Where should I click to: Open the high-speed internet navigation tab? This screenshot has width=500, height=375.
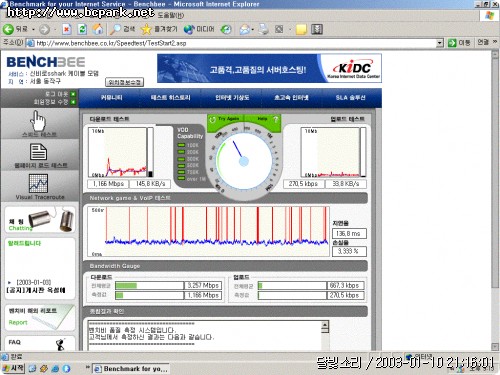[291, 97]
